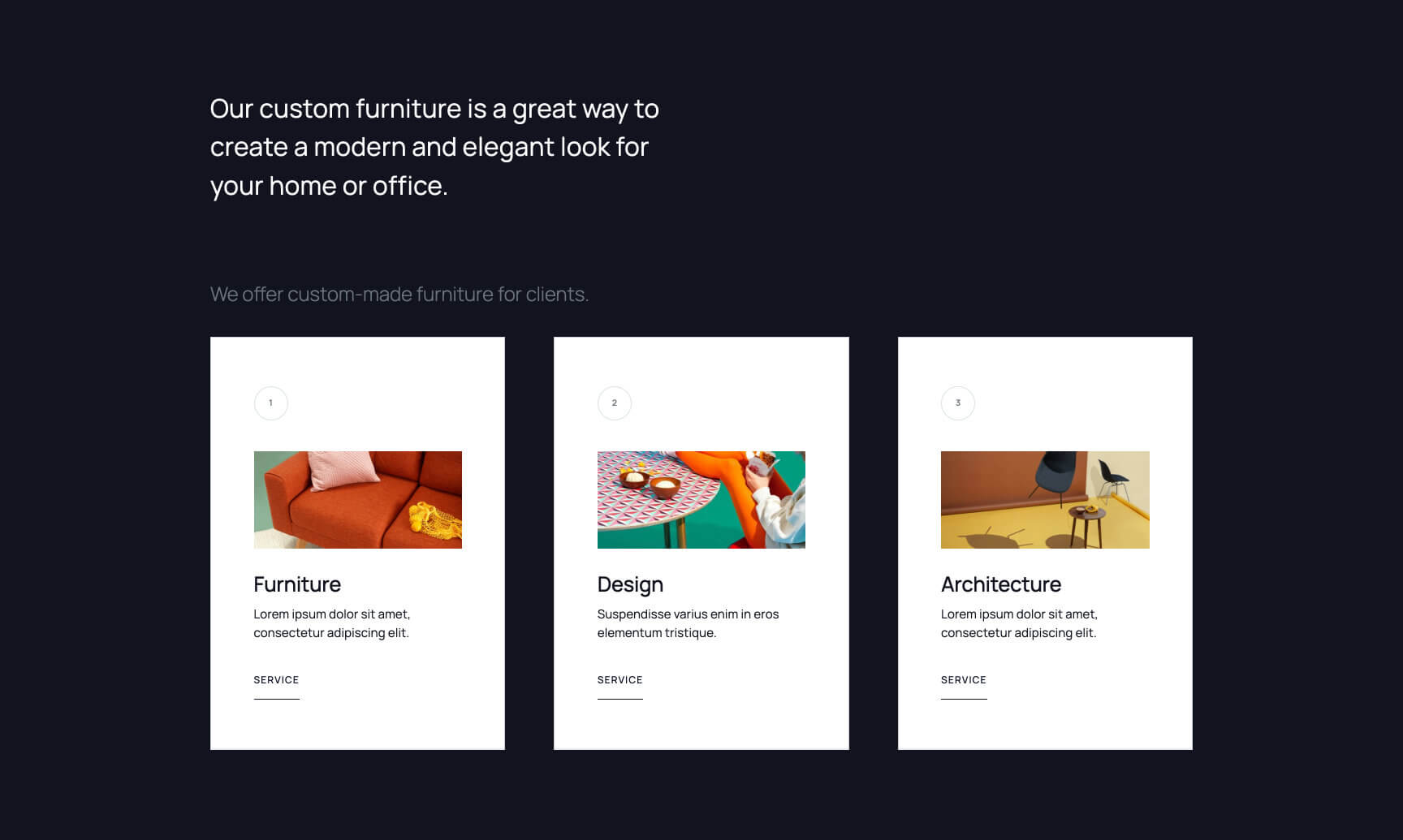Click the Furniture card title
1403x840 pixels.
pyautogui.click(x=297, y=584)
